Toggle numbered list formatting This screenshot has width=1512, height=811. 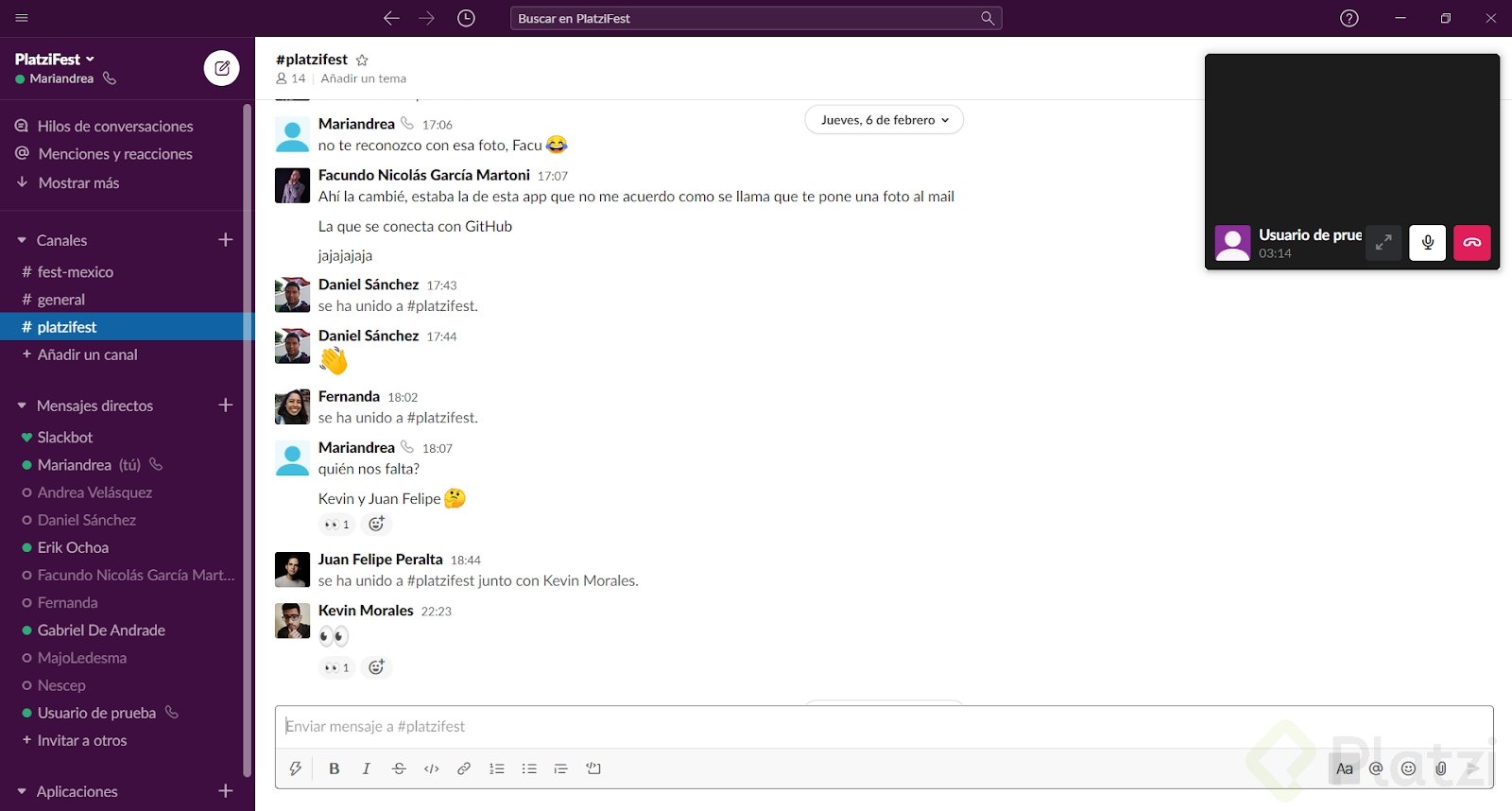(497, 768)
